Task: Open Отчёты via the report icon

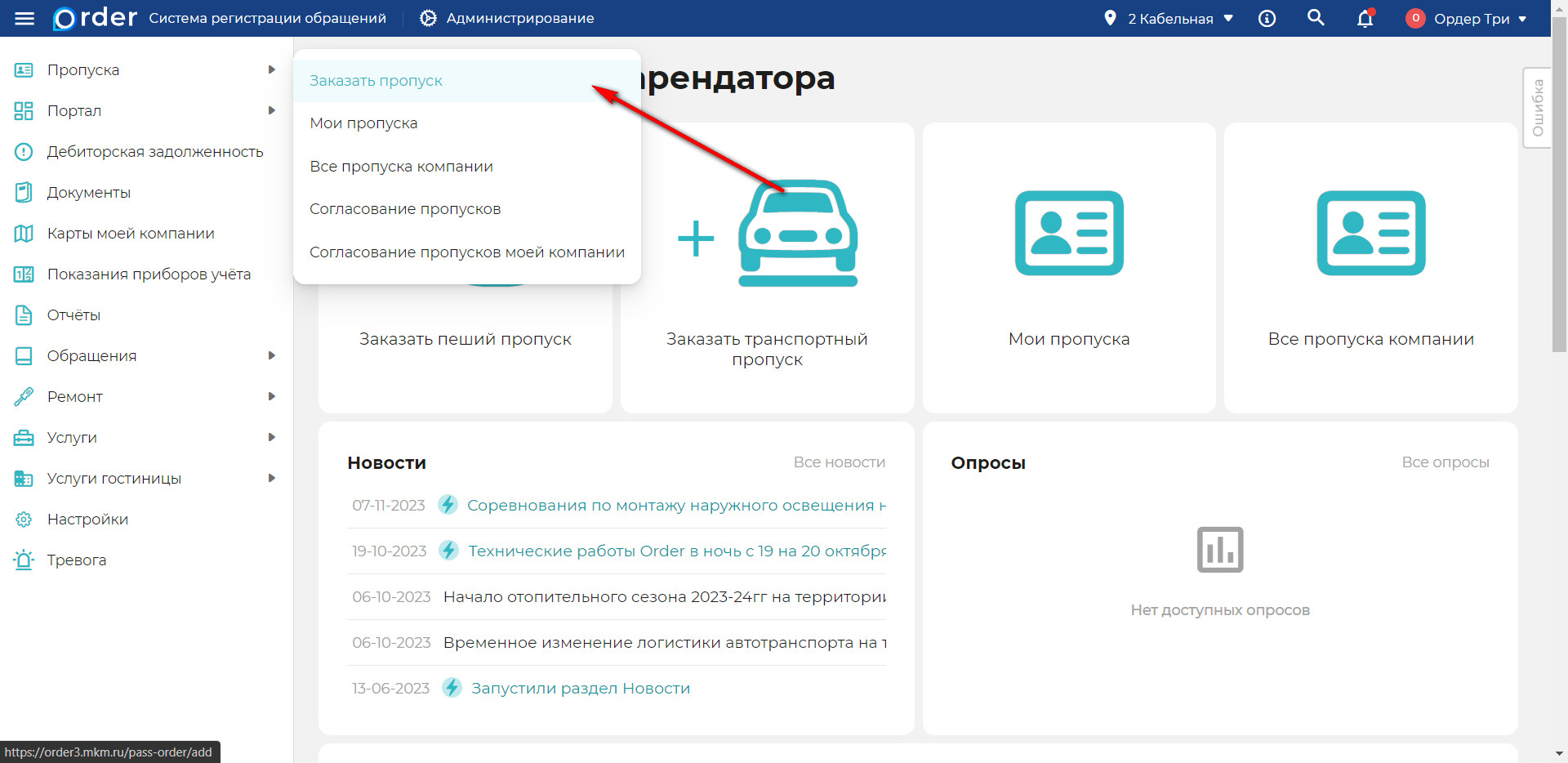Action: coord(23,315)
